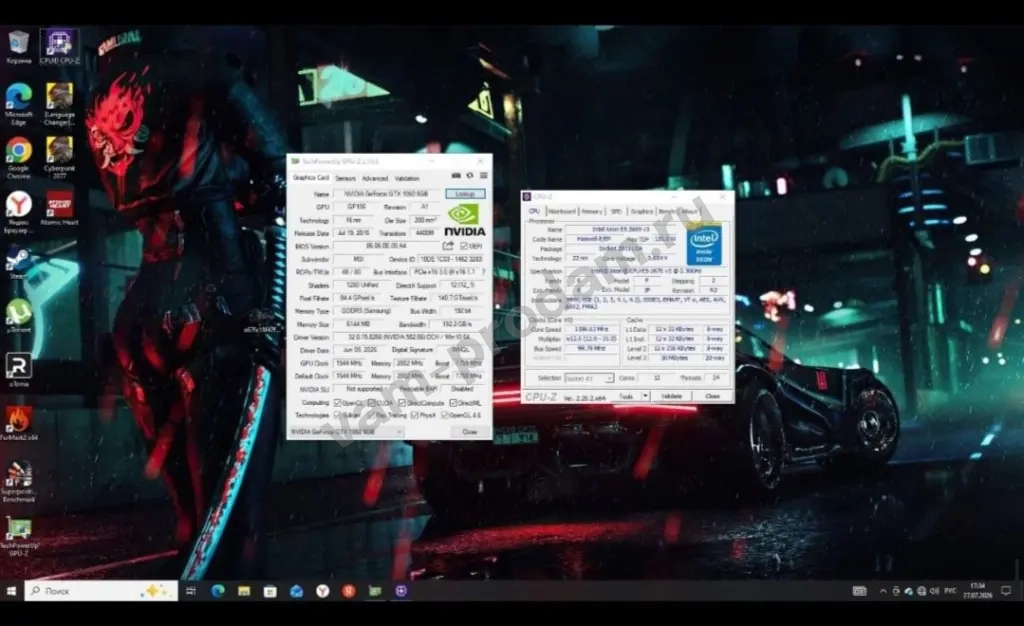Viewport: 1024px width, 626px height.
Task: Open Yandex Browser from the taskbar
Action: pos(323,591)
